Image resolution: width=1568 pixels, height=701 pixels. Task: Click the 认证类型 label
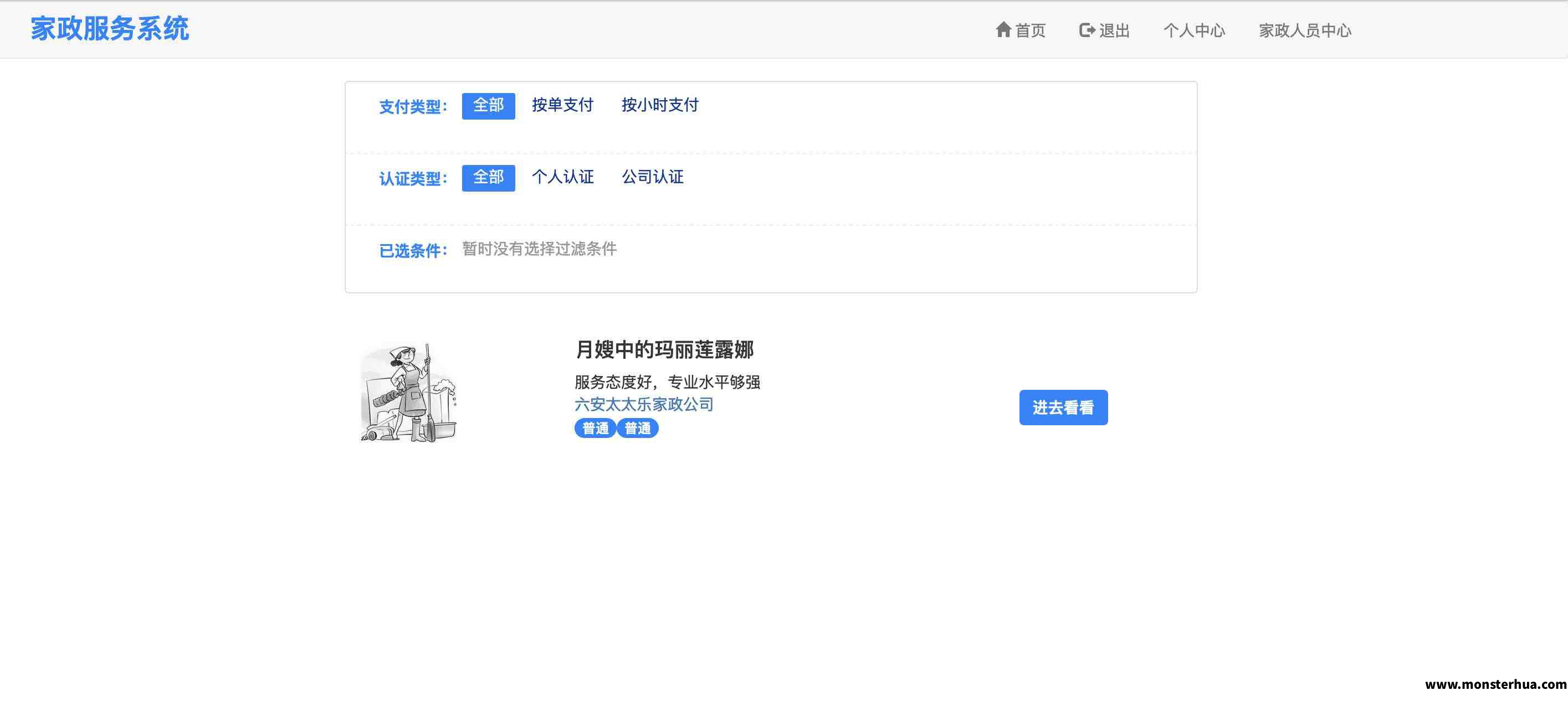[x=413, y=179]
